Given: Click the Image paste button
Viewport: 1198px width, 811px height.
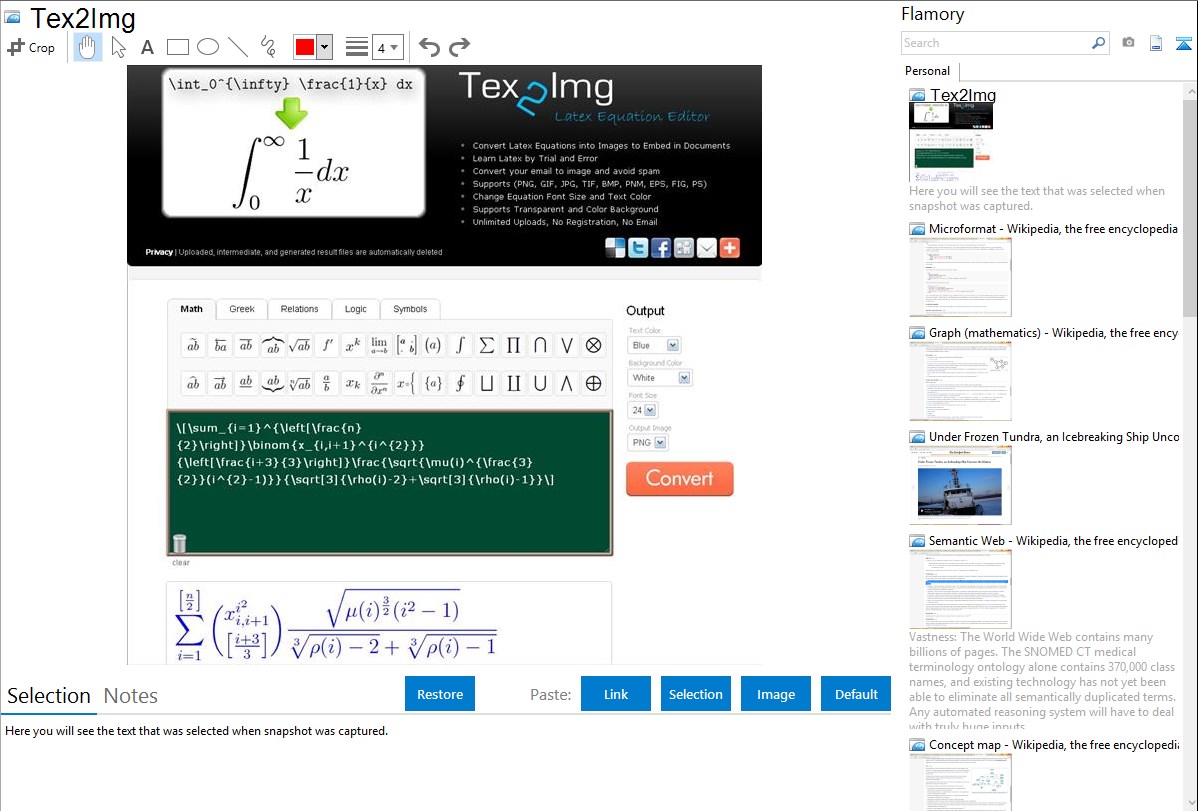Looking at the screenshot, I should click(776, 694).
